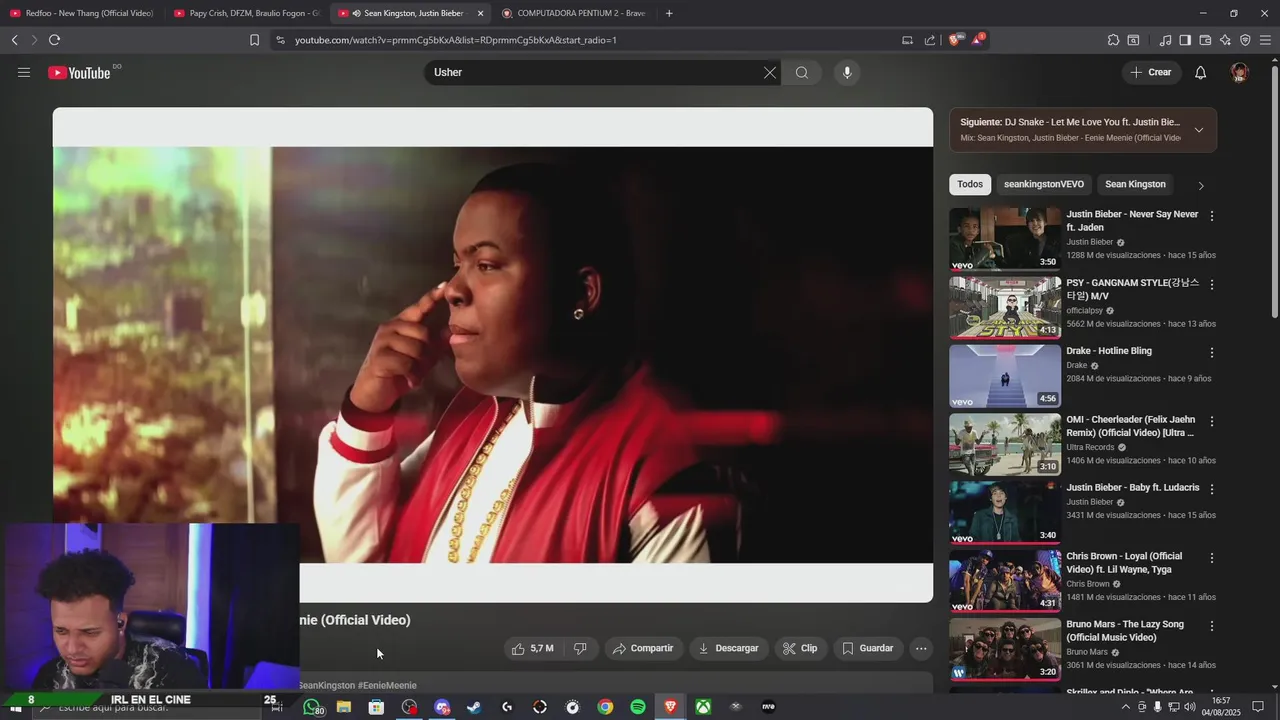The image size is (1280, 720).
Task: Open options for GANGNAM STYLE video
Action: [x=1212, y=285]
